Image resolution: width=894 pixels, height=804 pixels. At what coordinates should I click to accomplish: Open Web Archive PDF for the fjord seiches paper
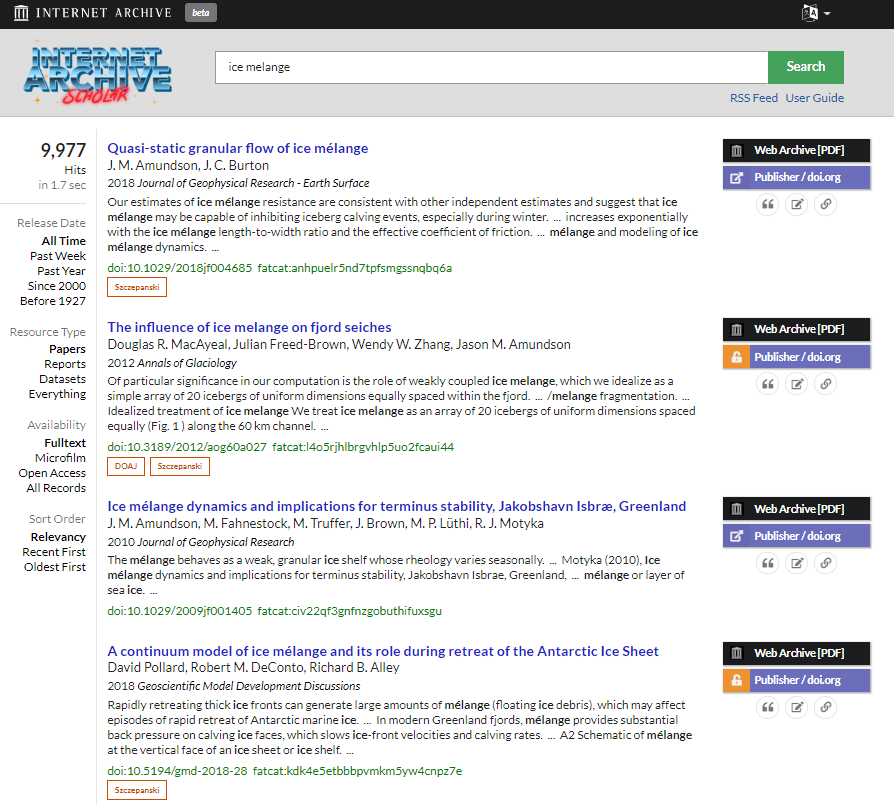click(796, 329)
